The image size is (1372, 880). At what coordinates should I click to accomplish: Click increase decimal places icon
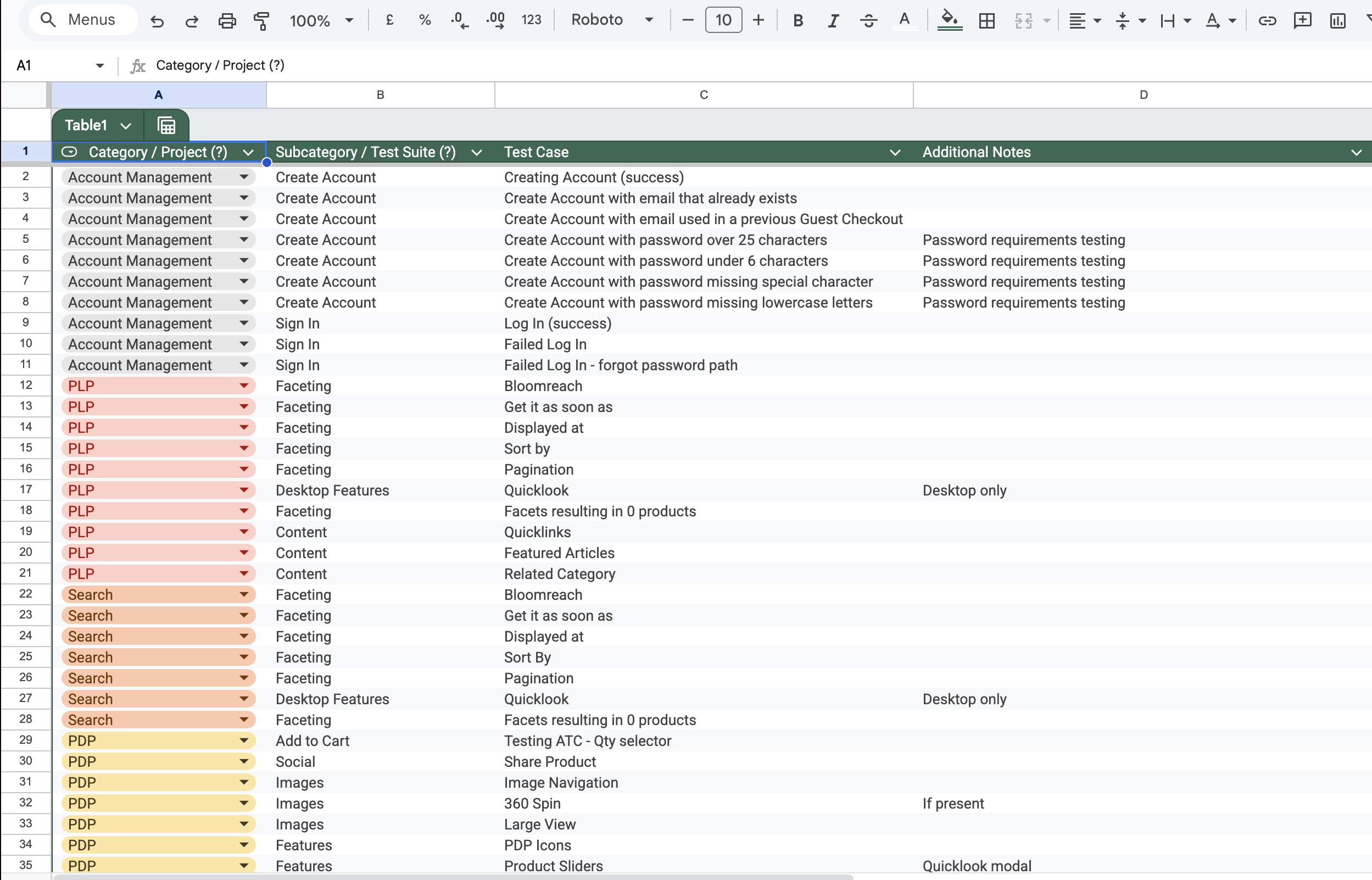coord(495,21)
